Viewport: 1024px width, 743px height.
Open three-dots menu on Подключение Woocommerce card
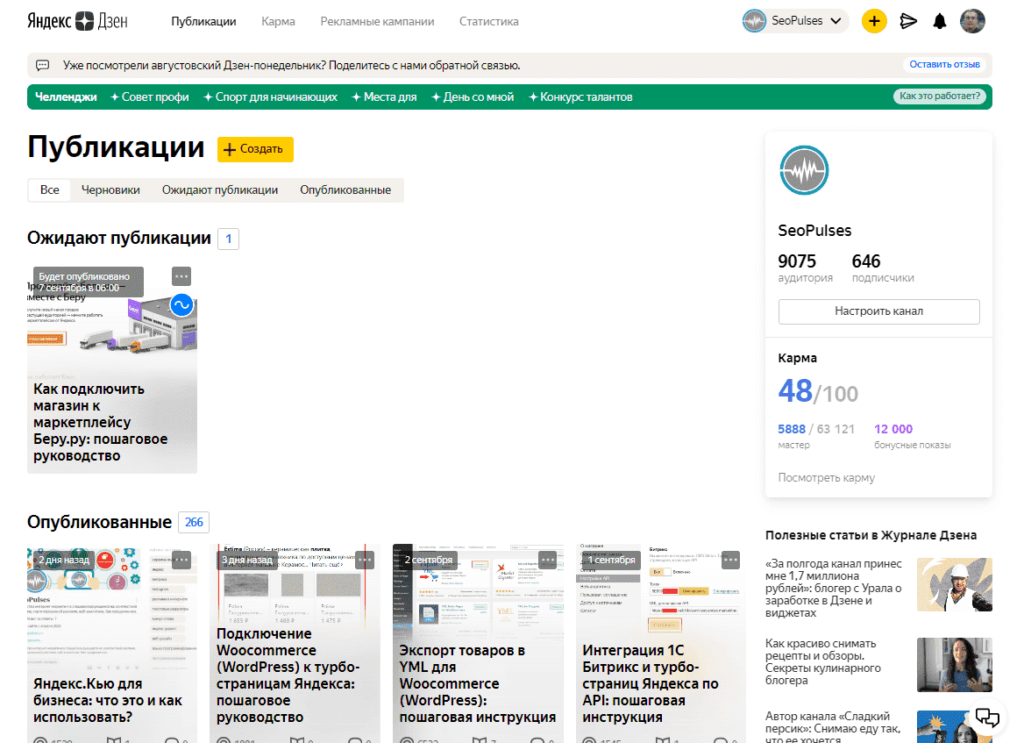[364, 560]
